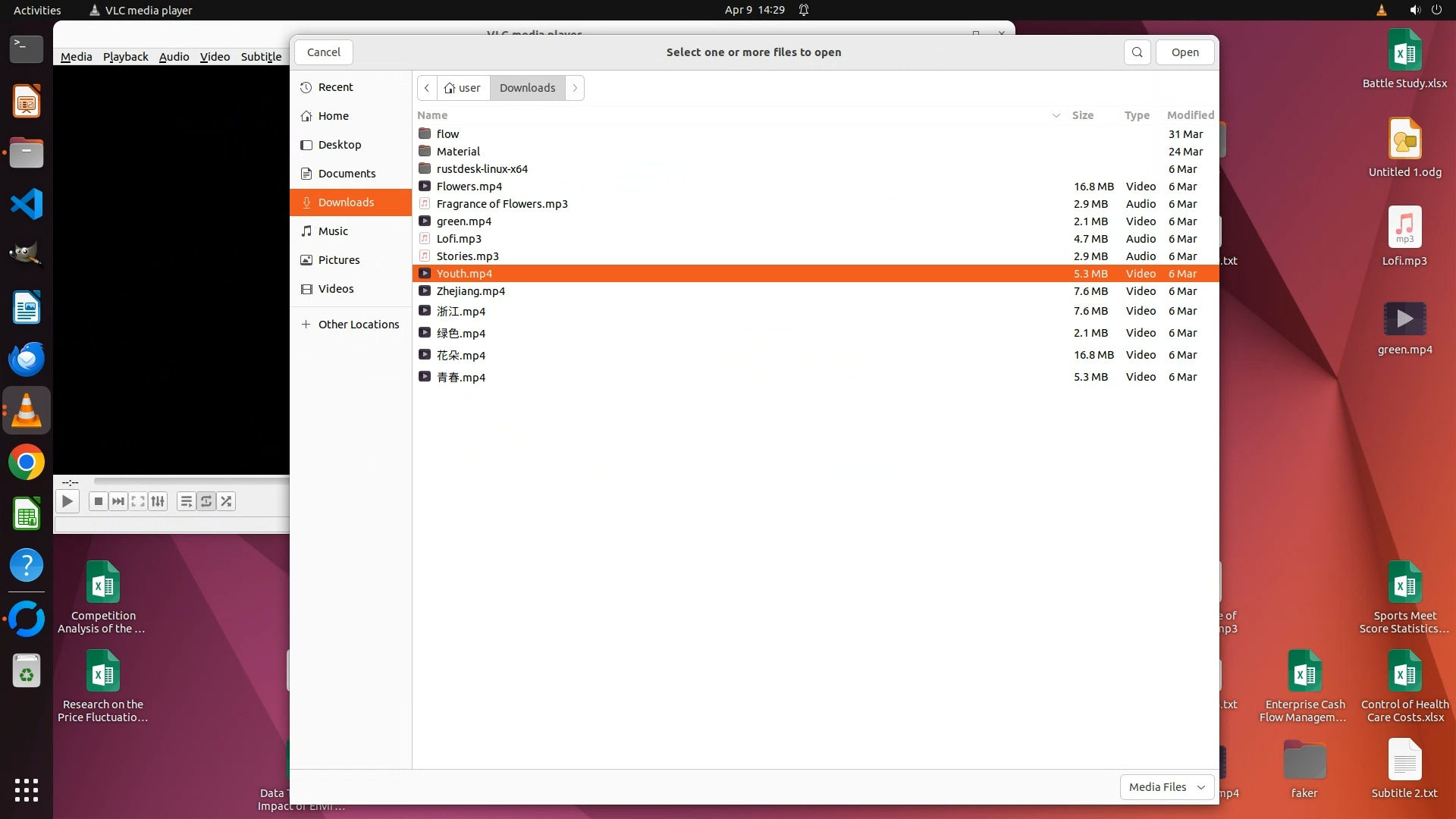Toggle loop repeat mode button
The image size is (1456, 819).
coord(206,501)
